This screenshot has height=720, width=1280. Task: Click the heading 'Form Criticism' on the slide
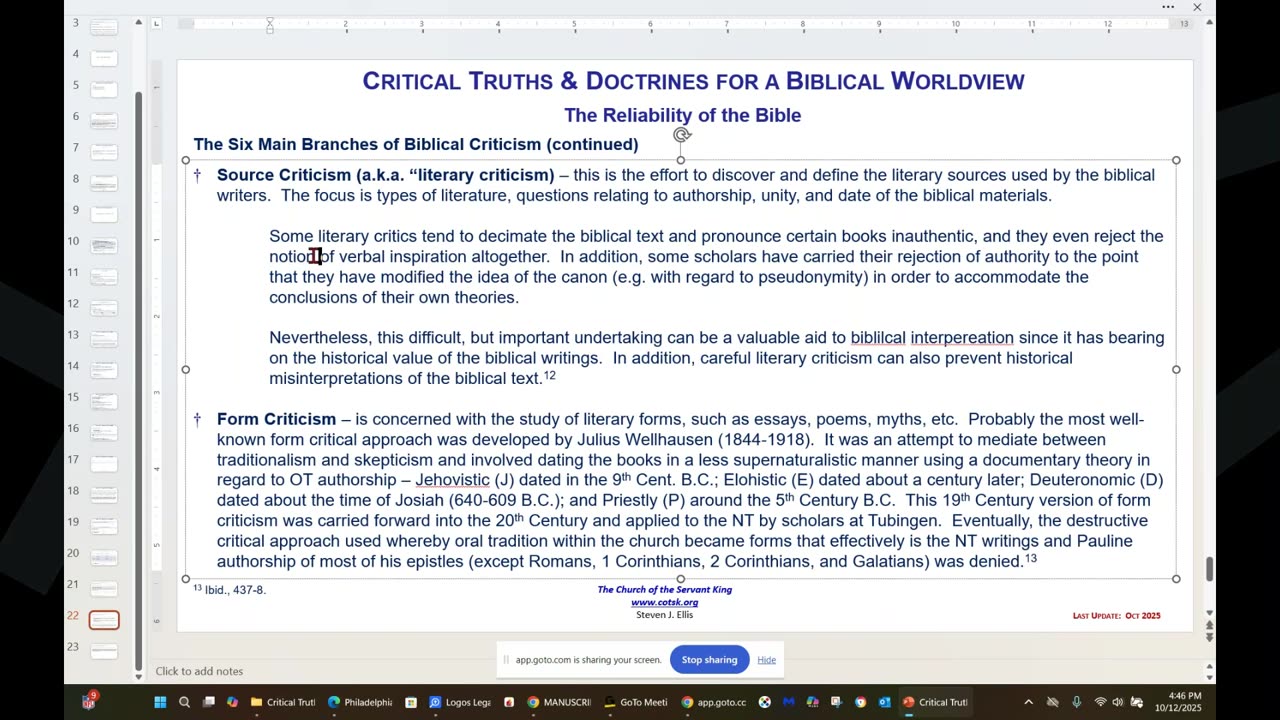(x=276, y=419)
